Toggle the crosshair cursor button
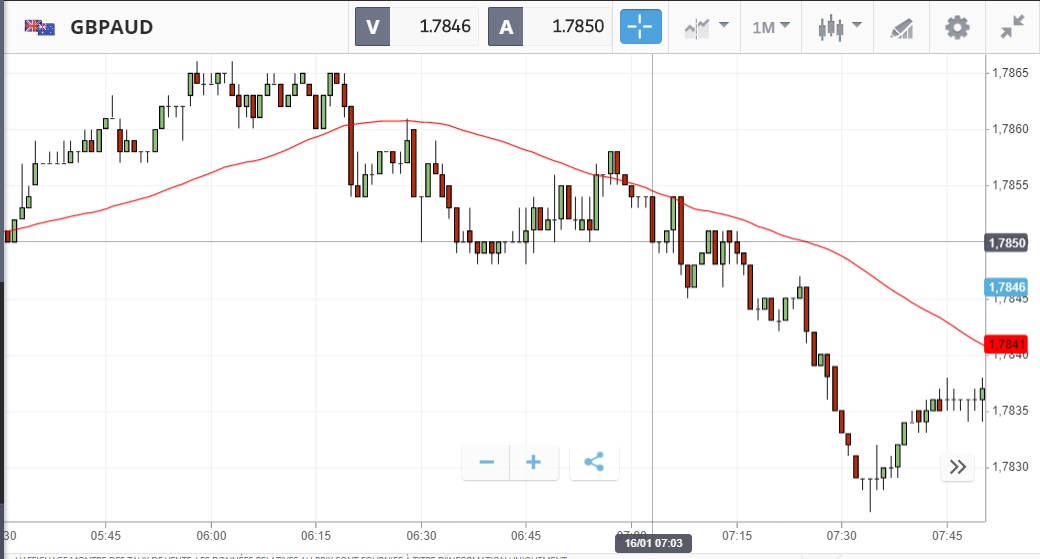 pyautogui.click(x=641, y=27)
